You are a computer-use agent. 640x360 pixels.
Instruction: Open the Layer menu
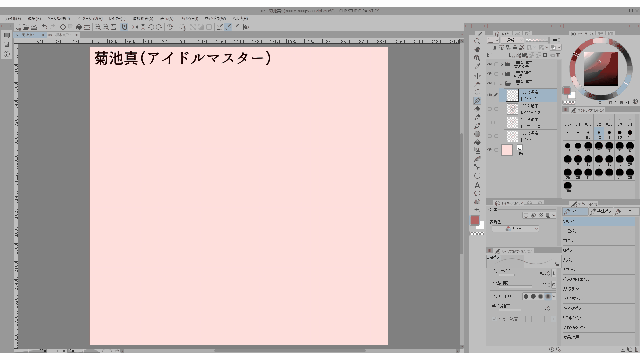coord(117,18)
